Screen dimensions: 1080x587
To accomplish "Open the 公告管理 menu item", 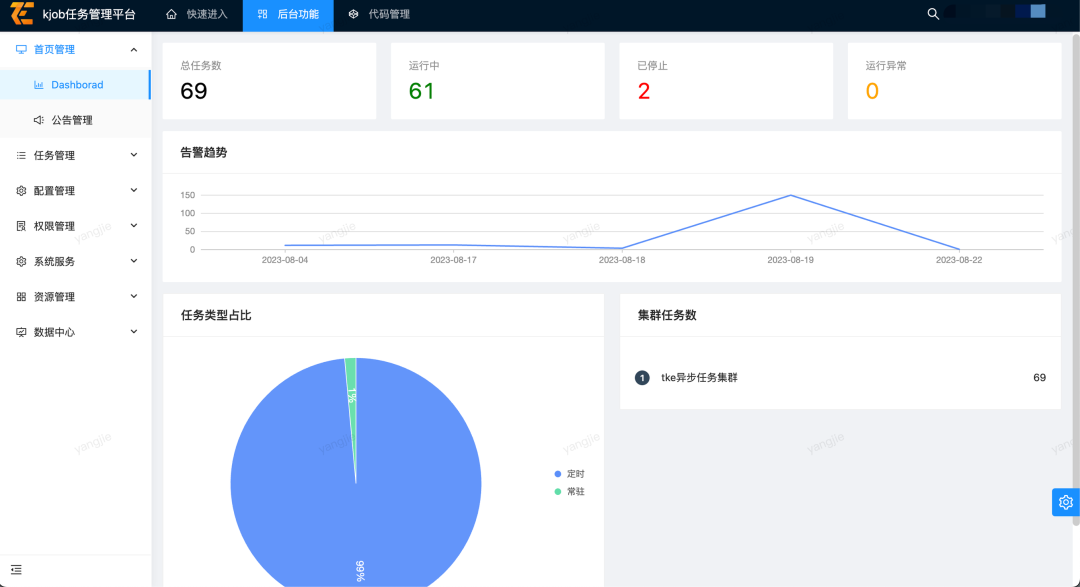I will point(75,120).
